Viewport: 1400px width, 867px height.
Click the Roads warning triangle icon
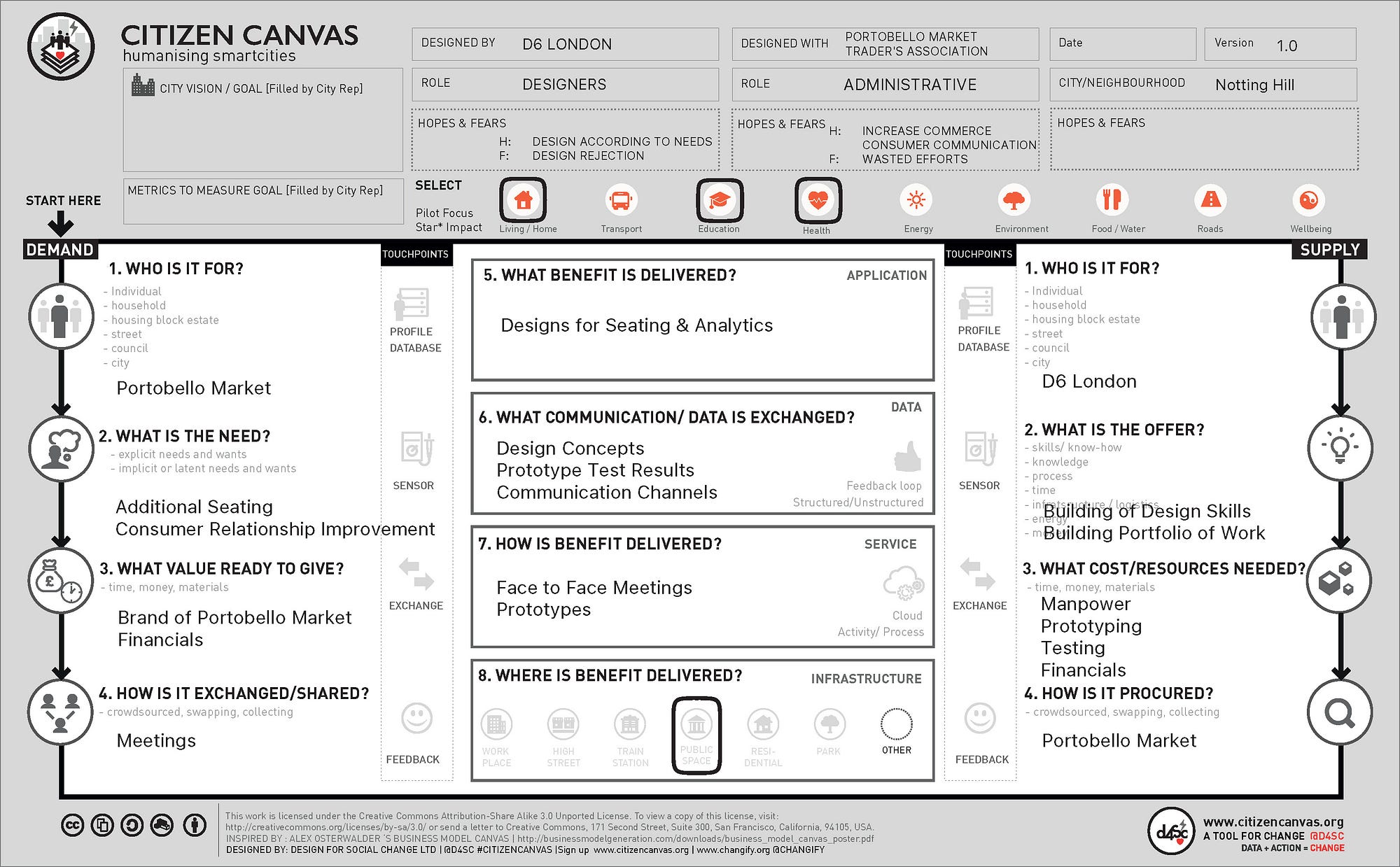point(1210,200)
